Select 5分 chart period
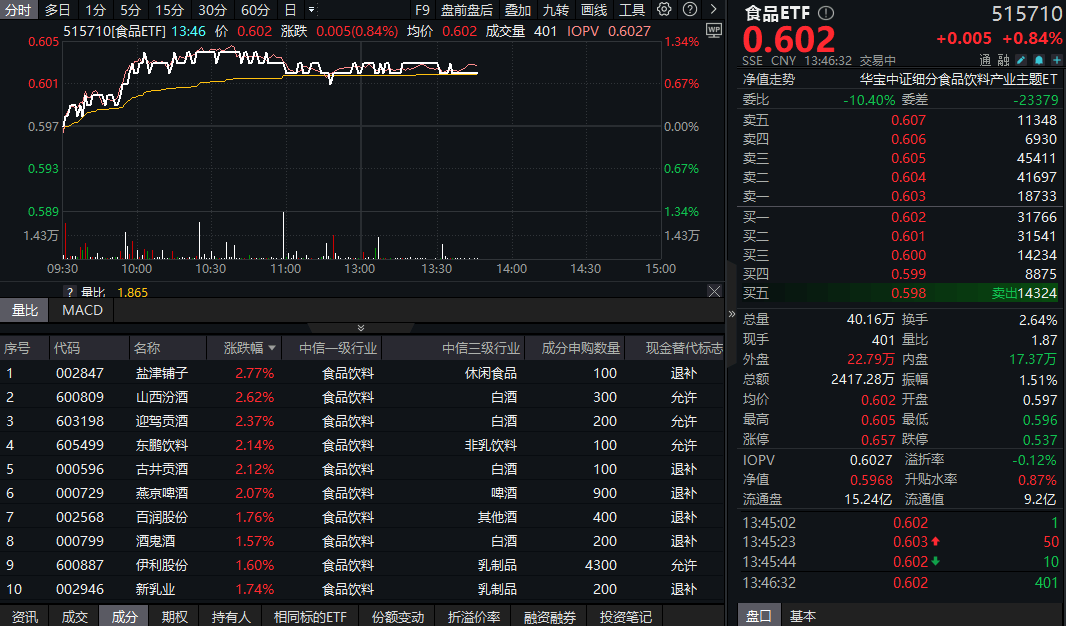 coord(131,10)
